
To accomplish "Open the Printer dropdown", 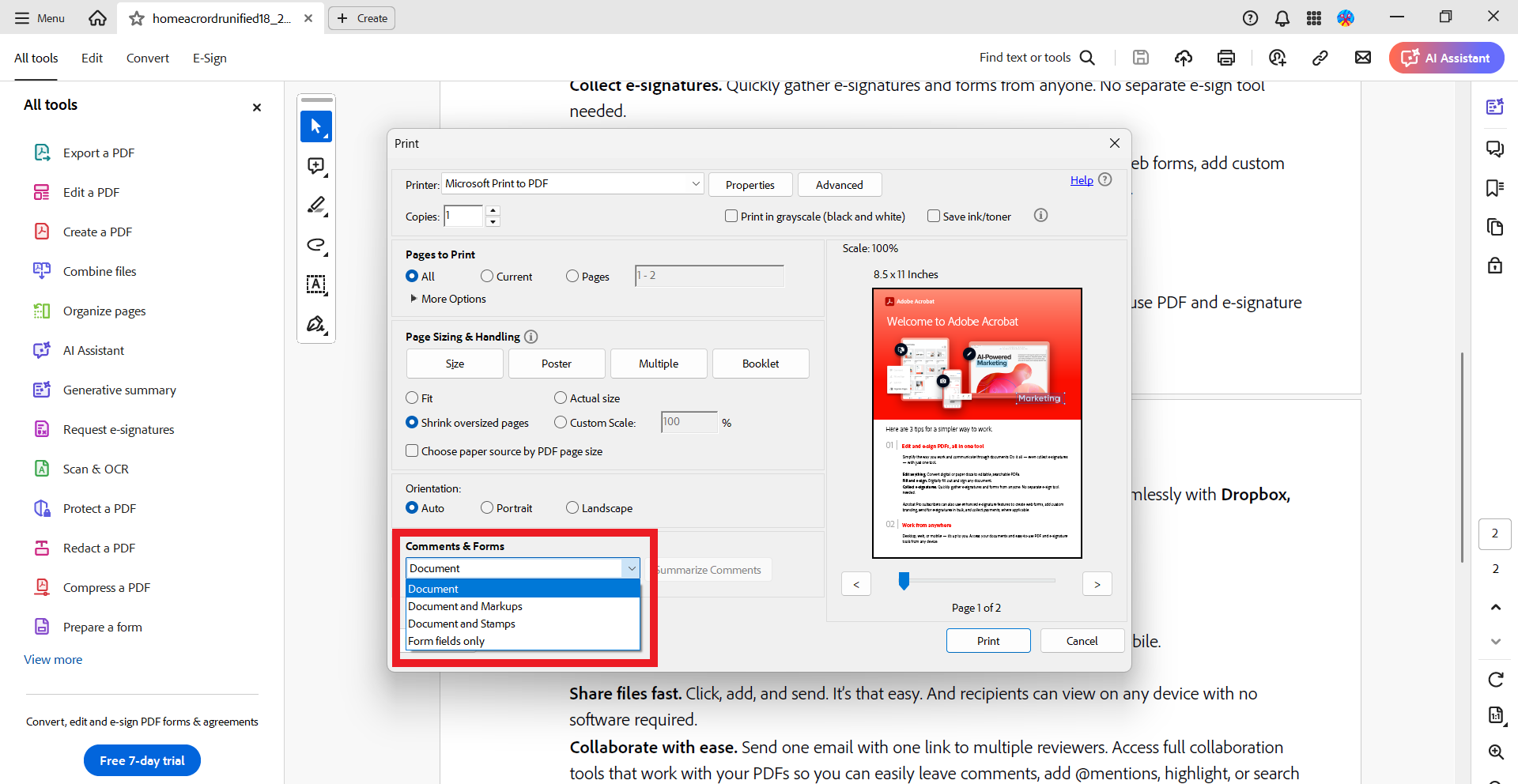I will [x=572, y=183].
